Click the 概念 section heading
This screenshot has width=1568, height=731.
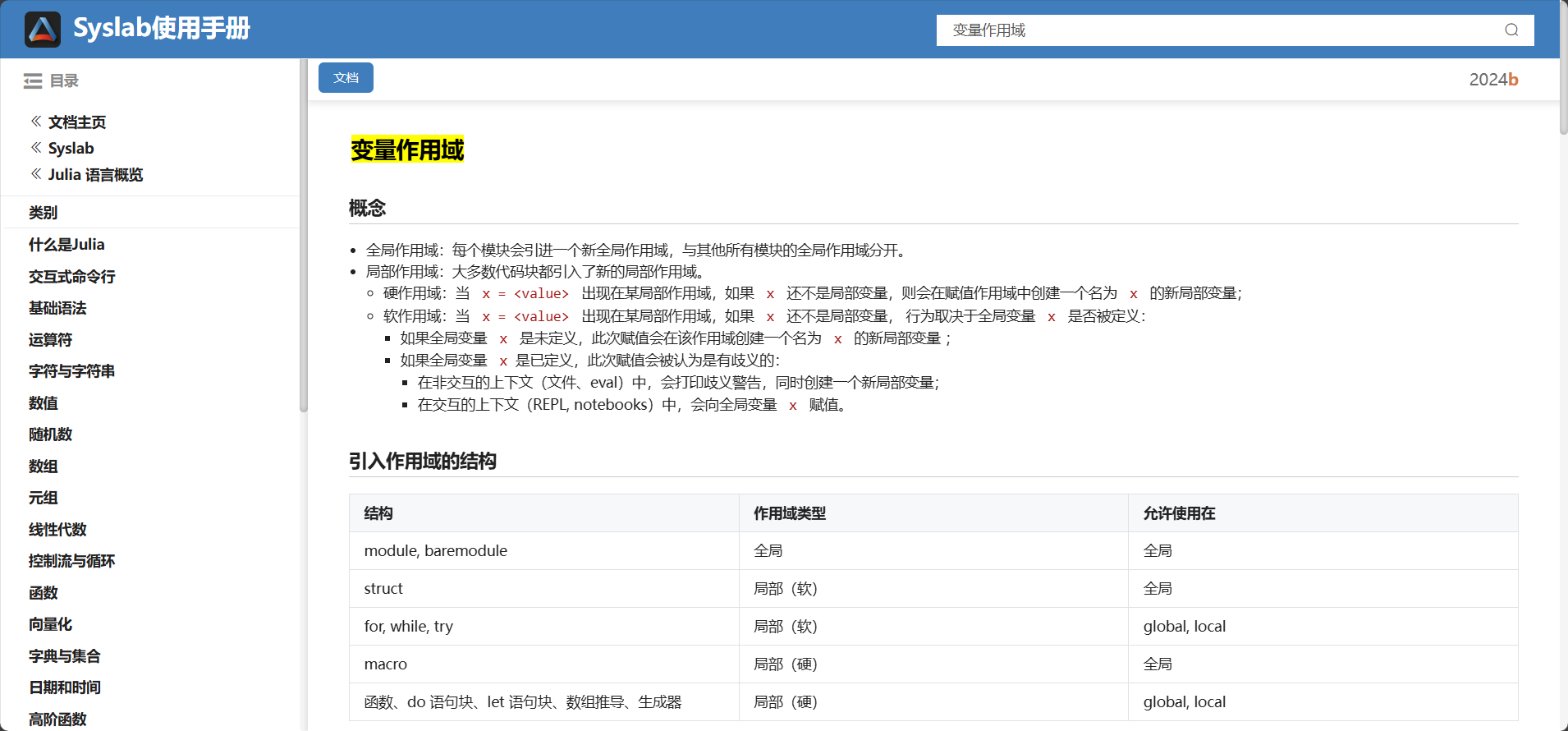[x=367, y=208]
